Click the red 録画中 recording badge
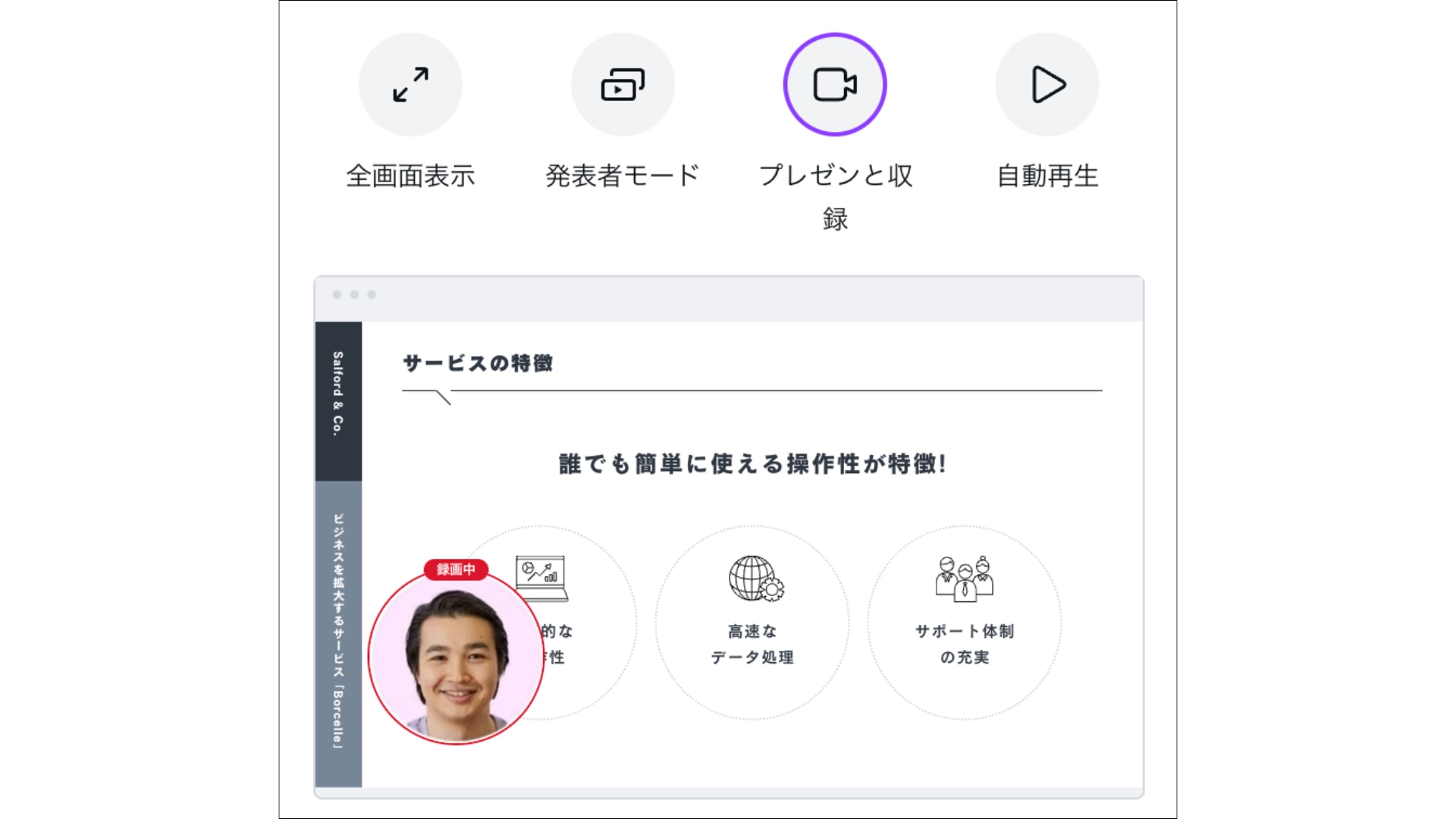Image resolution: width=1456 pixels, height=819 pixels. pyautogui.click(x=456, y=570)
